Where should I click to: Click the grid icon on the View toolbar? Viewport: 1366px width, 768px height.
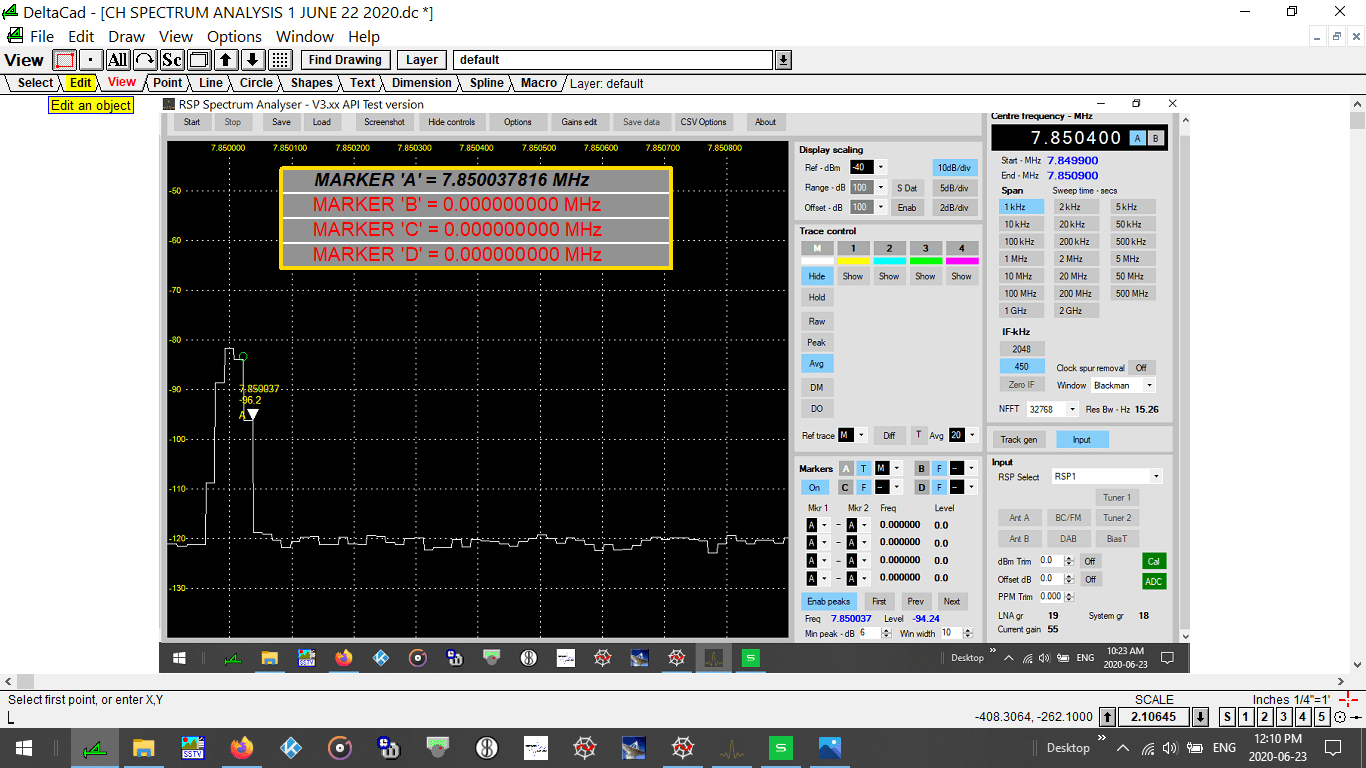(x=280, y=60)
